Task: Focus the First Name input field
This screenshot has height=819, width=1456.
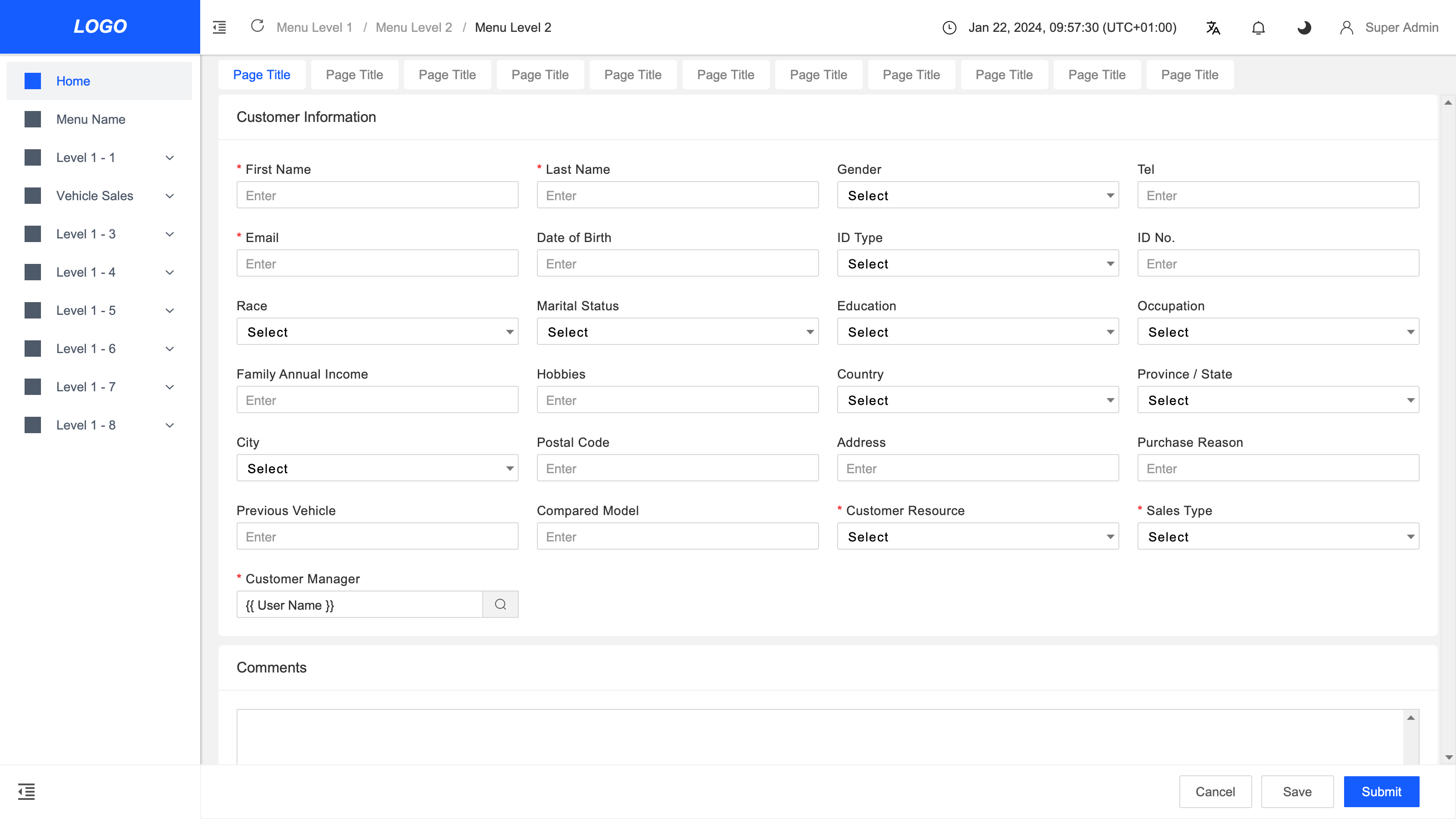Action: tap(377, 195)
